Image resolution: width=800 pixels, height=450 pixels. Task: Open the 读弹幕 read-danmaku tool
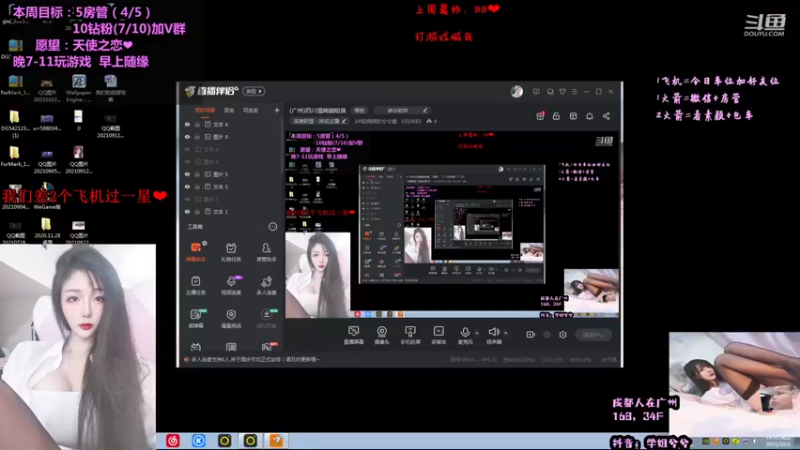click(x=196, y=318)
